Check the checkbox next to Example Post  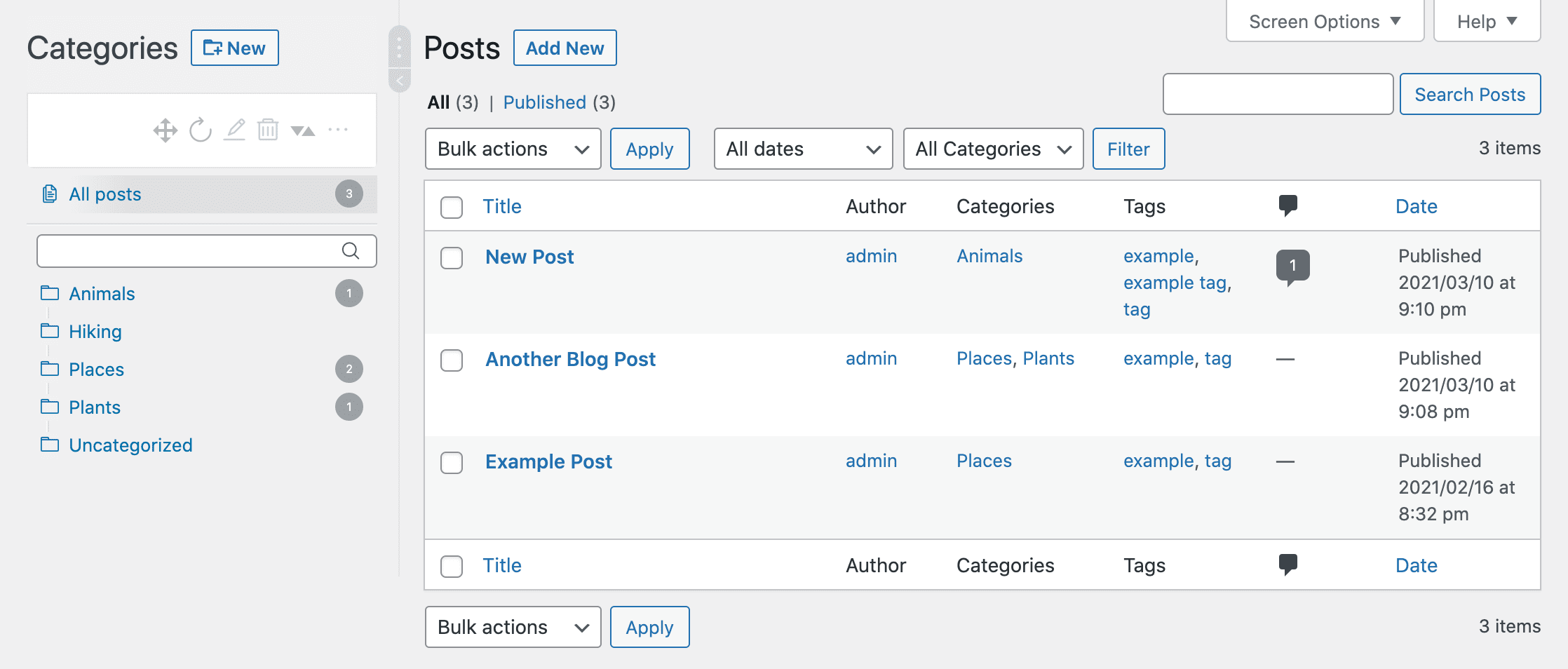452,463
